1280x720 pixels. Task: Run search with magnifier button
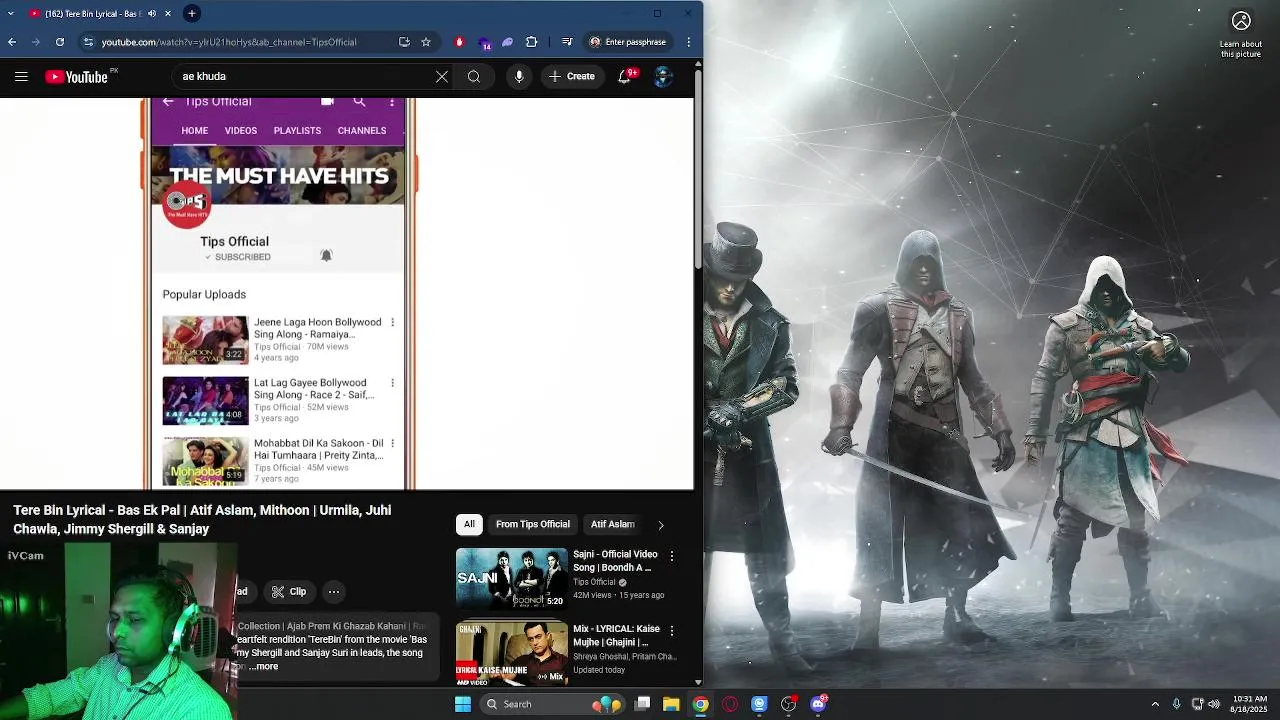474,76
